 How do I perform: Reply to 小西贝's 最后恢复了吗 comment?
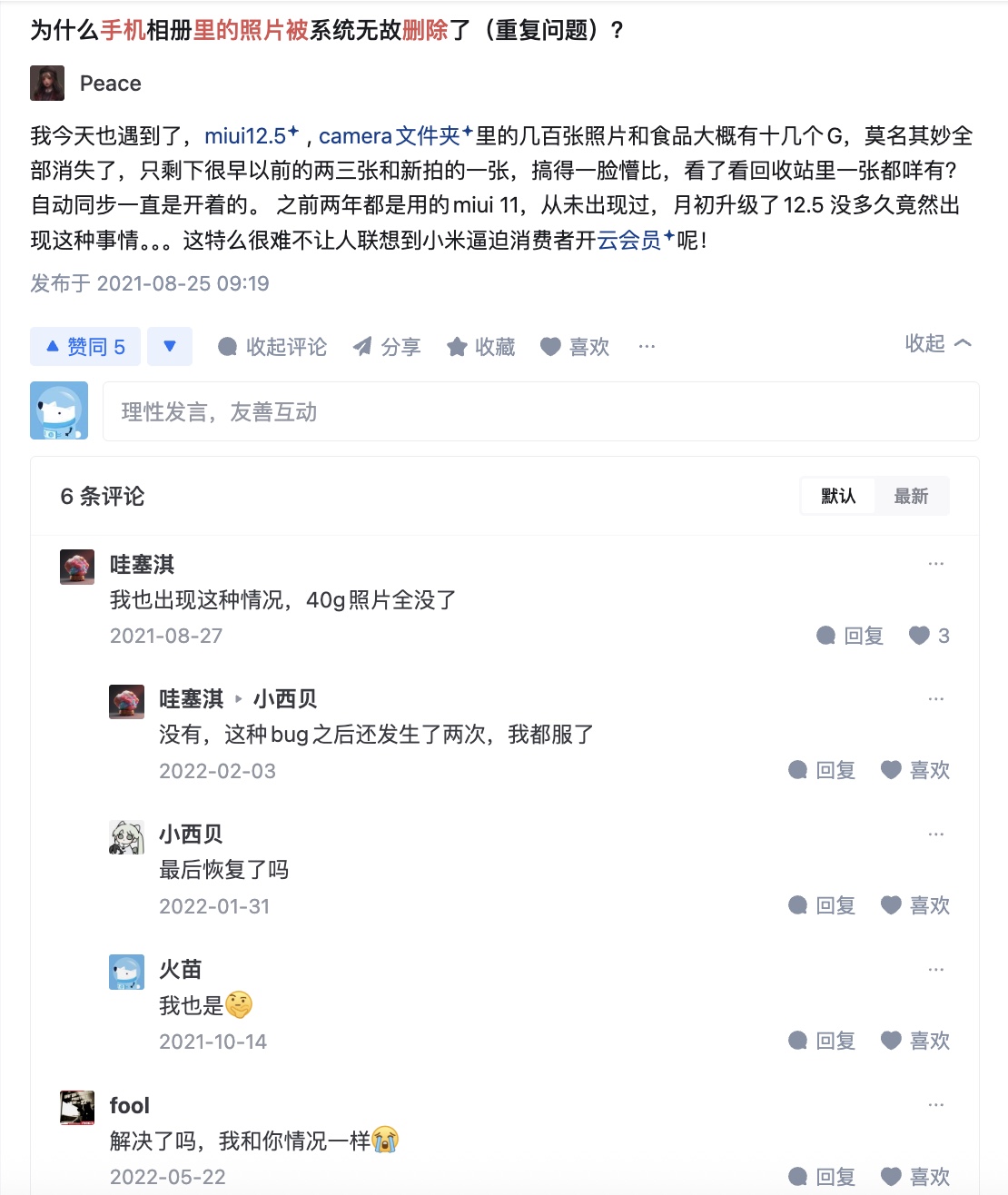(x=823, y=905)
